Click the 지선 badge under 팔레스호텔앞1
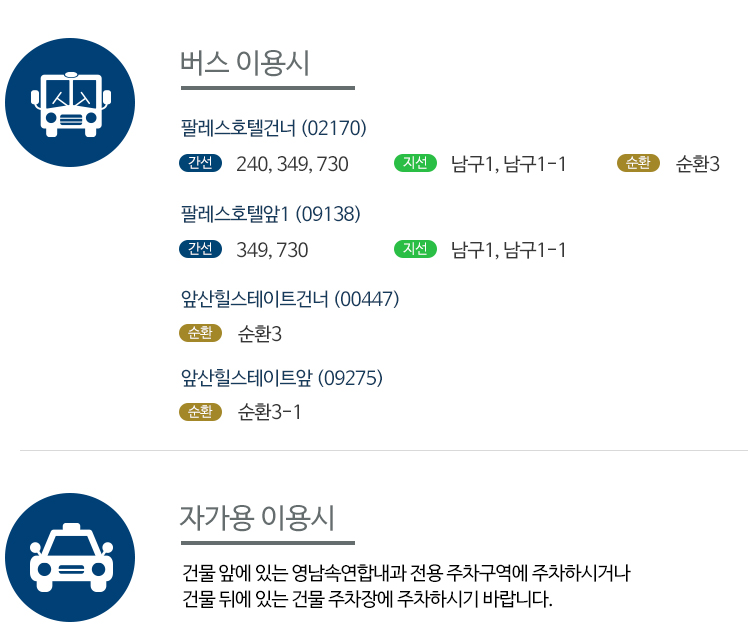 tap(415, 249)
